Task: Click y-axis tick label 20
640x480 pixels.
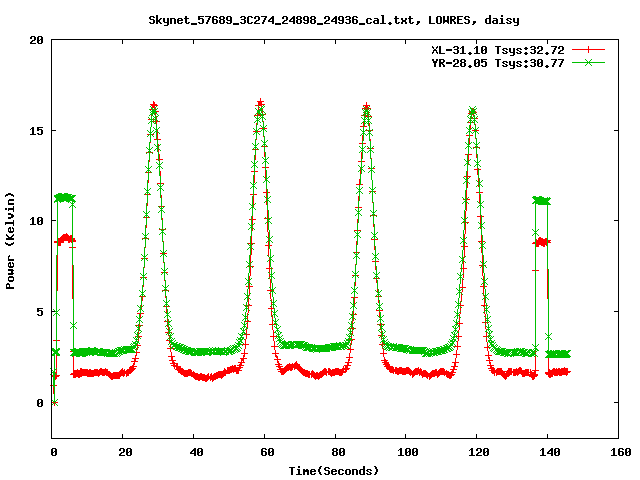Action: click(x=37, y=40)
